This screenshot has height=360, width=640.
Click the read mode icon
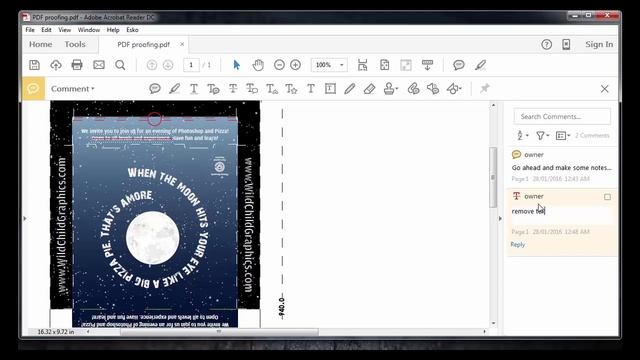click(427, 65)
